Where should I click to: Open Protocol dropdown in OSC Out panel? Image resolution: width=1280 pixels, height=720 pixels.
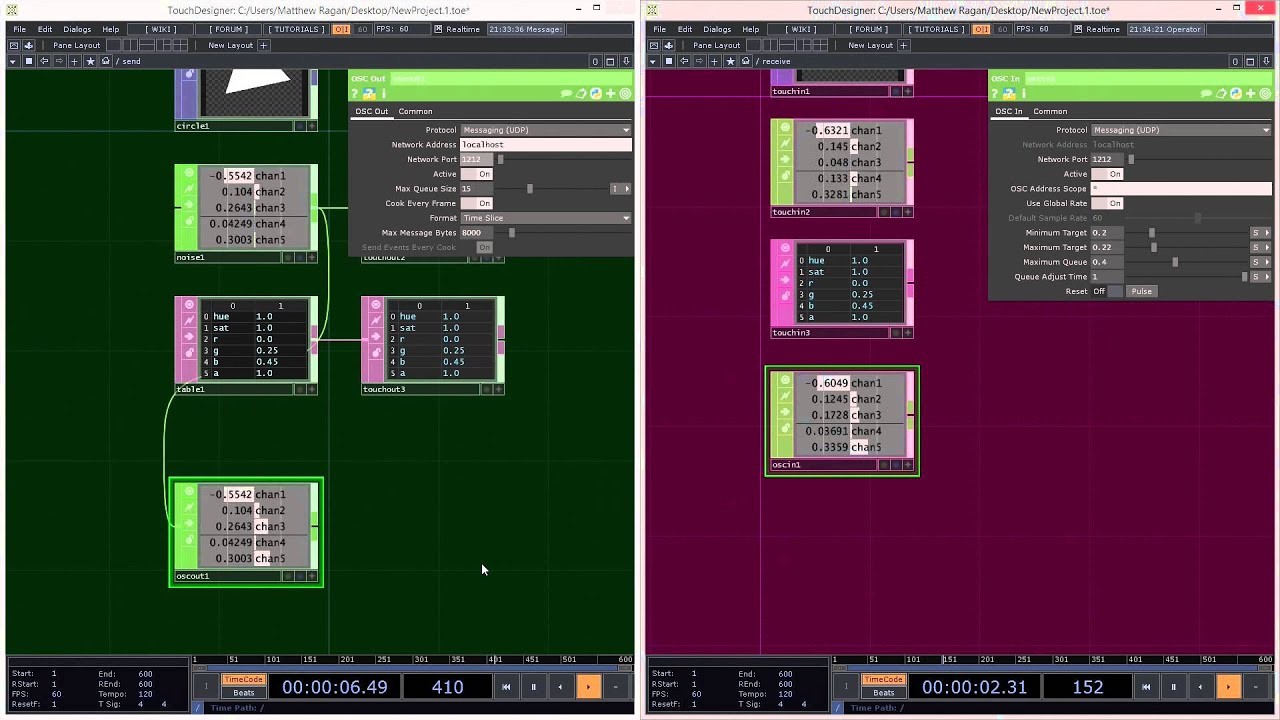point(546,130)
